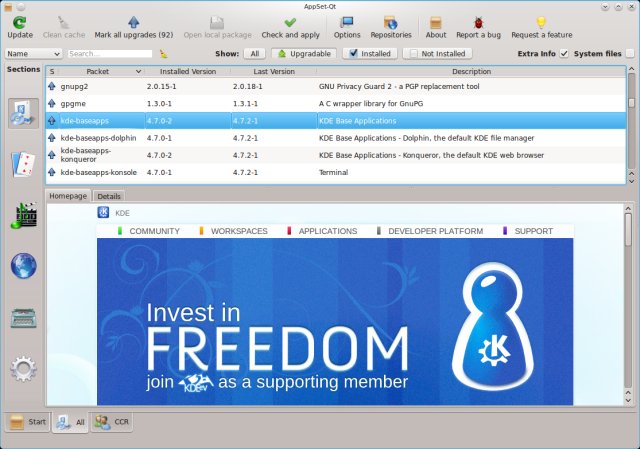
Task: Switch to the Homepage tab
Action: point(68,196)
